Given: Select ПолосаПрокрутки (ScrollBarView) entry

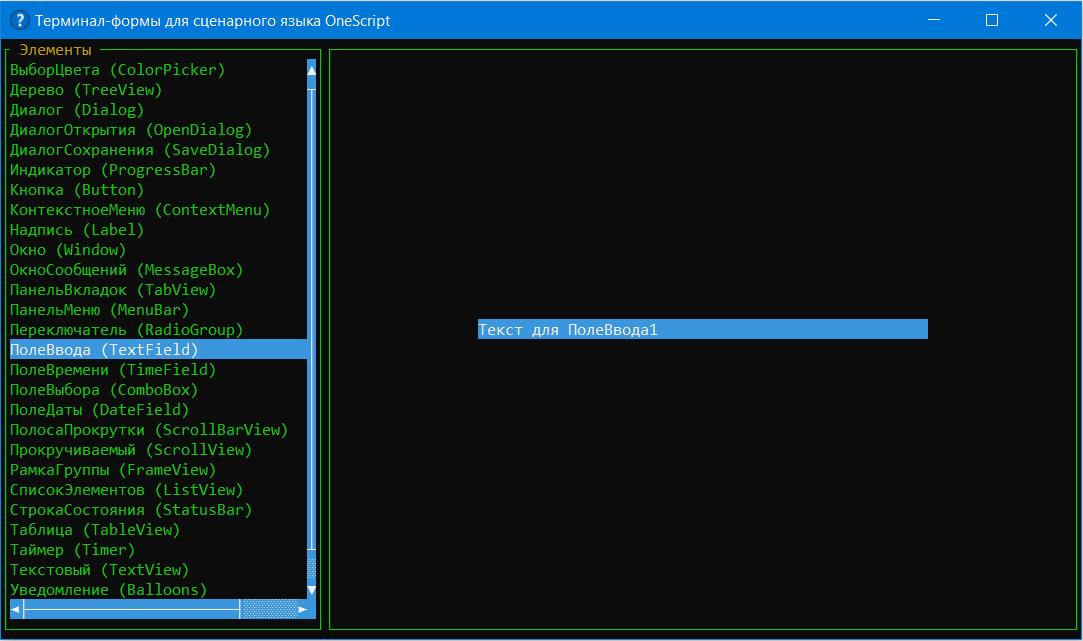Looking at the screenshot, I should pyautogui.click(x=149, y=430).
